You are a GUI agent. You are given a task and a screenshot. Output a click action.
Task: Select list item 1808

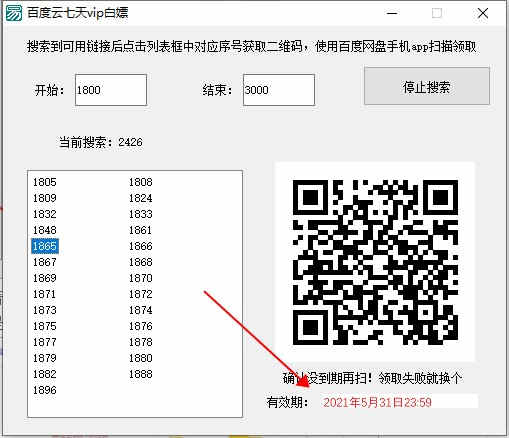(141, 182)
